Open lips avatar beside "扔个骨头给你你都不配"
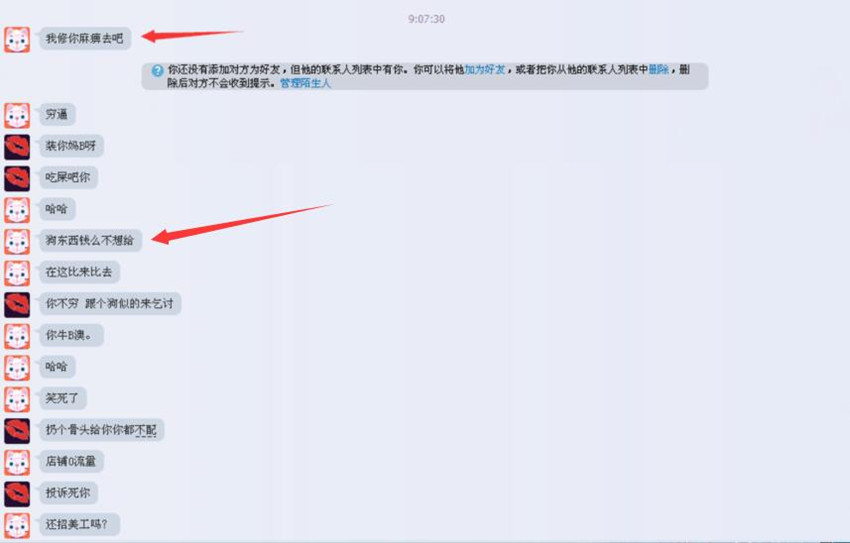This screenshot has height=543, width=850. point(17,431)
